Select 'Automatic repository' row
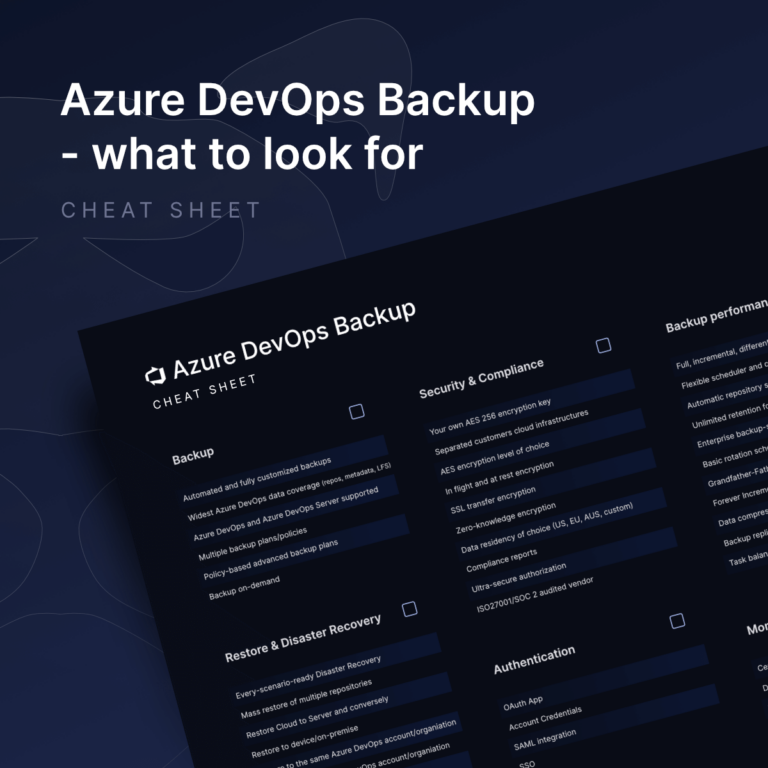The image size is (768, 768). click(727, 396)
